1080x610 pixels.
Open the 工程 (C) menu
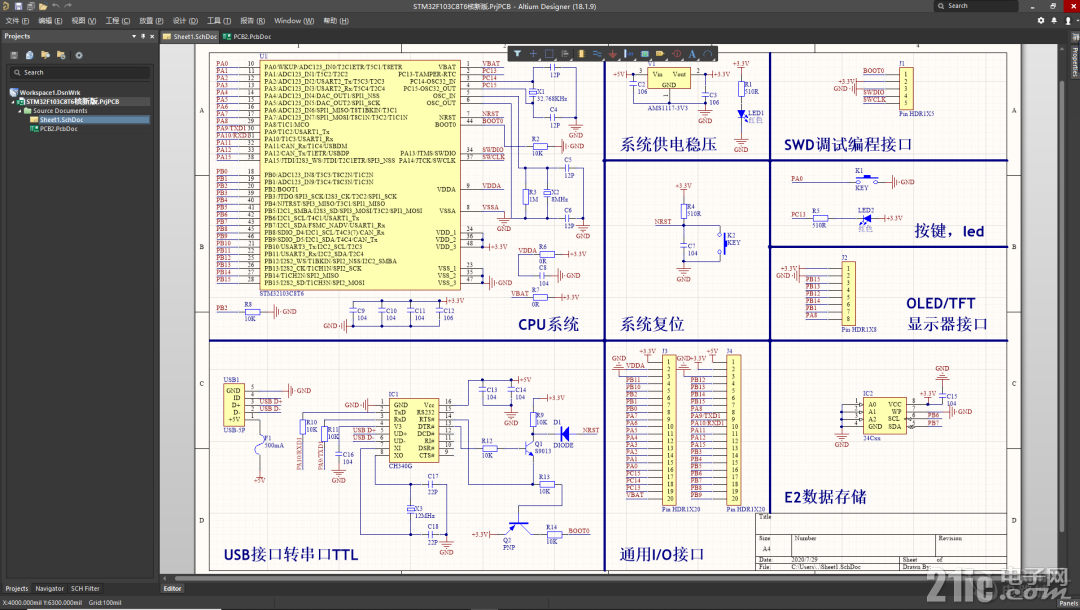coord(118,21)
